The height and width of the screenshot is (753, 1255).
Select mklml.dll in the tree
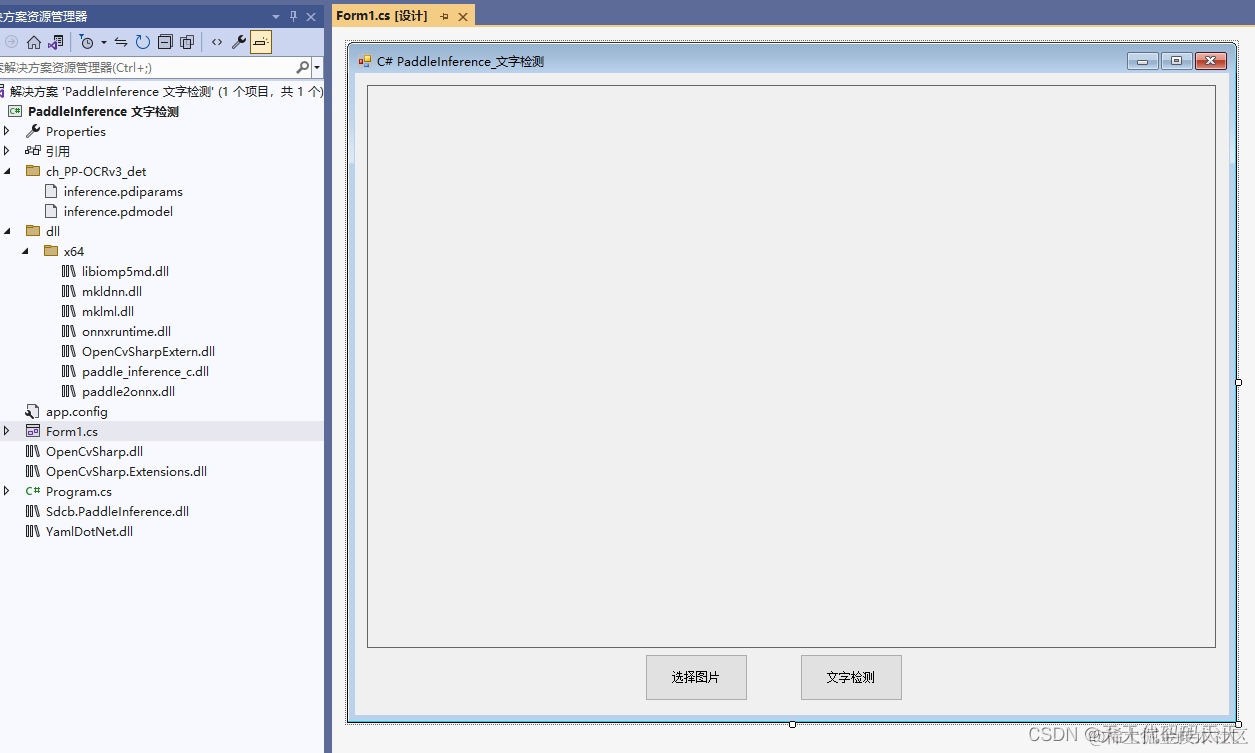click(x=108, y=311)
